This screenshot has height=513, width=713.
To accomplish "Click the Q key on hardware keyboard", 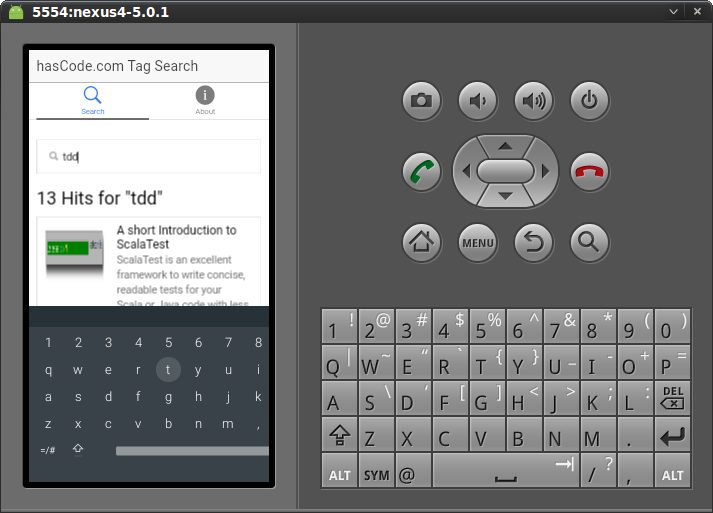I will (339, 362).
